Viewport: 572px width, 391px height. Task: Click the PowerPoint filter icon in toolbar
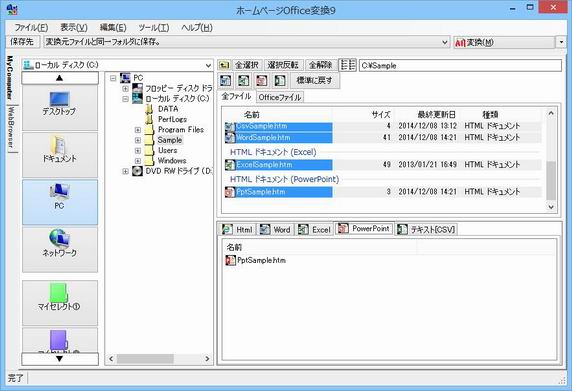pyautogui.click(x=262, y=80)
